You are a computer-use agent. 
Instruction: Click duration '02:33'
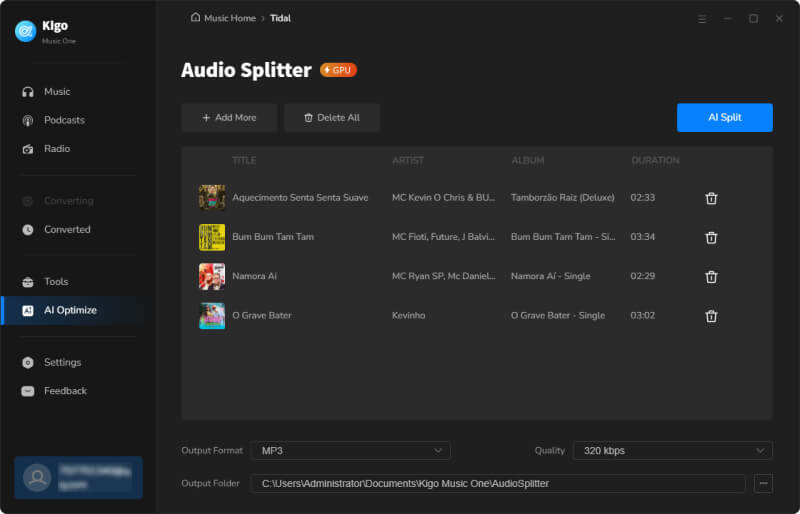(642, 198)
